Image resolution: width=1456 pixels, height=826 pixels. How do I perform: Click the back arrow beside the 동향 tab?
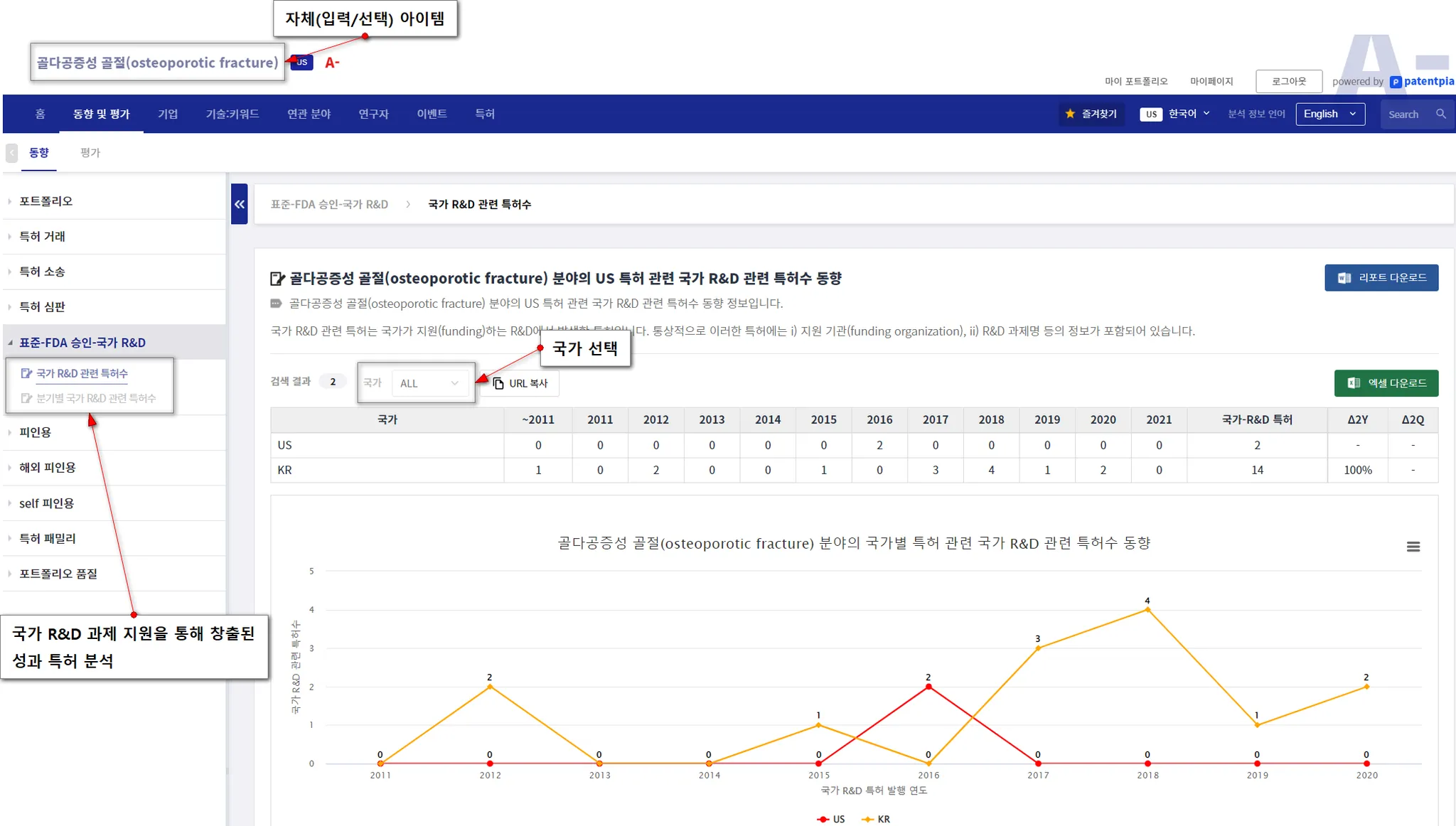[11, 153]
